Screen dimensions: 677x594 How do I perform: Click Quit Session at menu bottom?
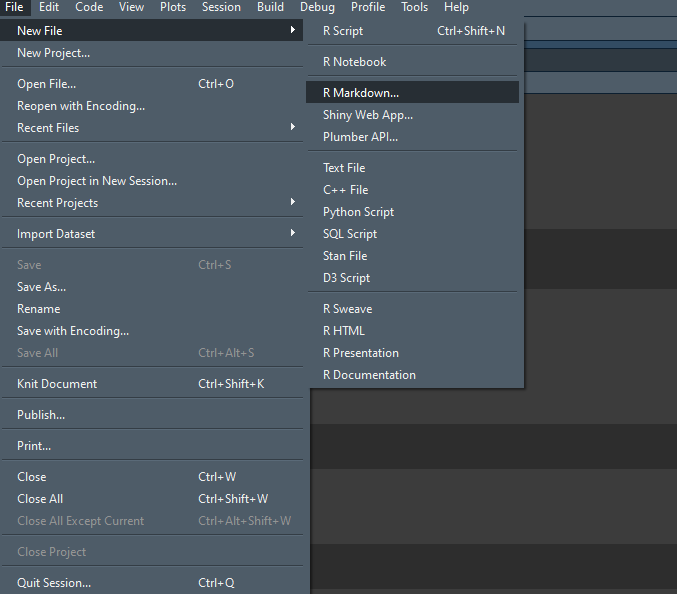click(x=54, y=583)
